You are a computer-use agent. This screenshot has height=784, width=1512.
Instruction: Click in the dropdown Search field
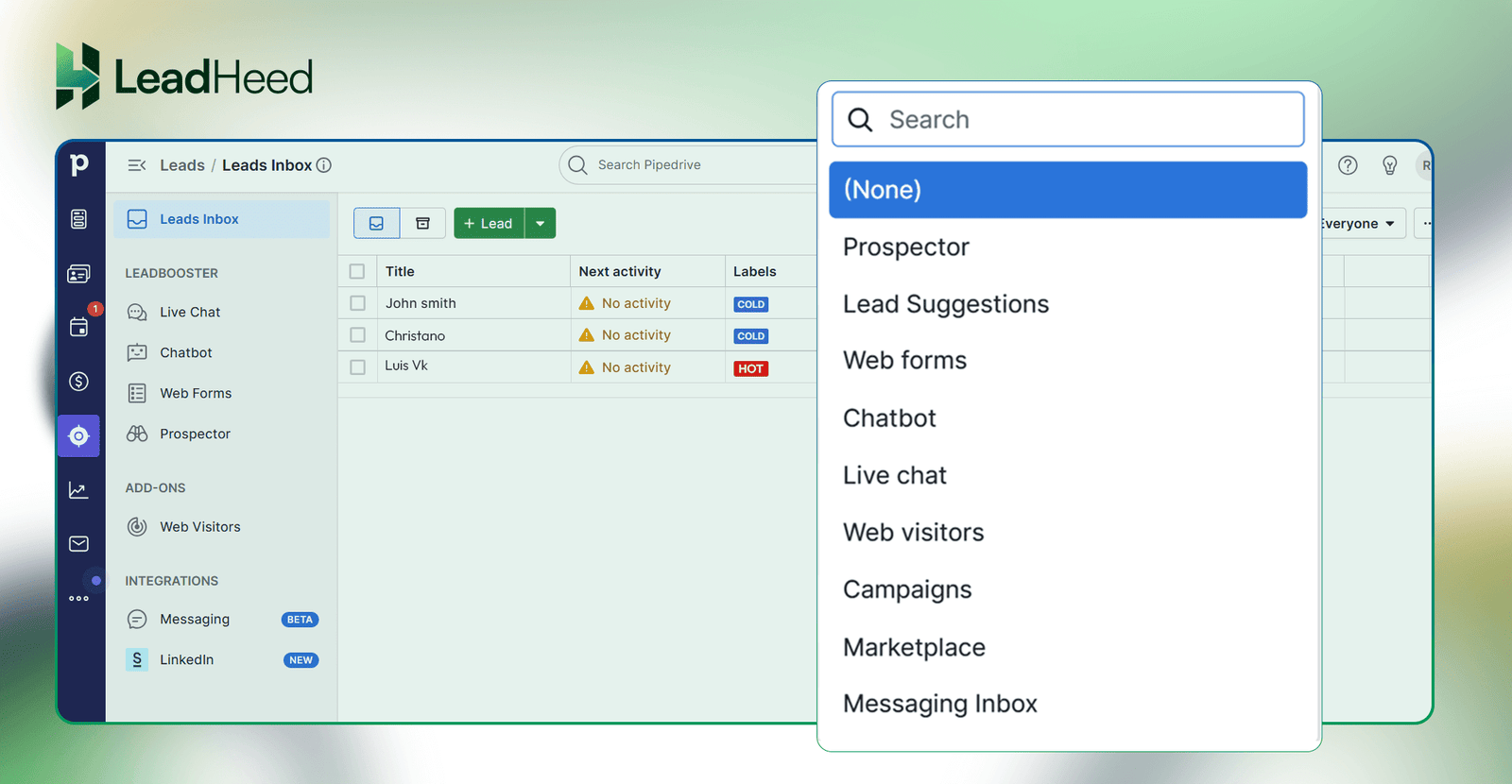coord(1068,119)
